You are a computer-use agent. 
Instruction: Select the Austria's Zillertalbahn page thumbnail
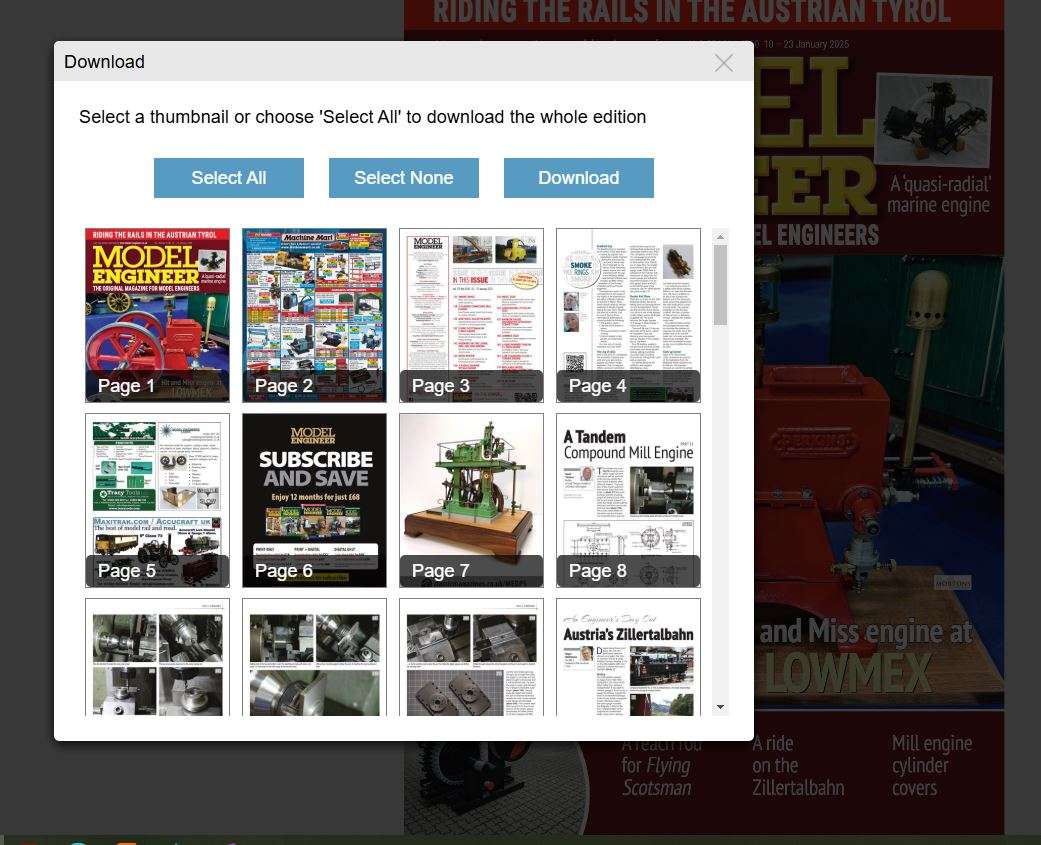point(628,657)
